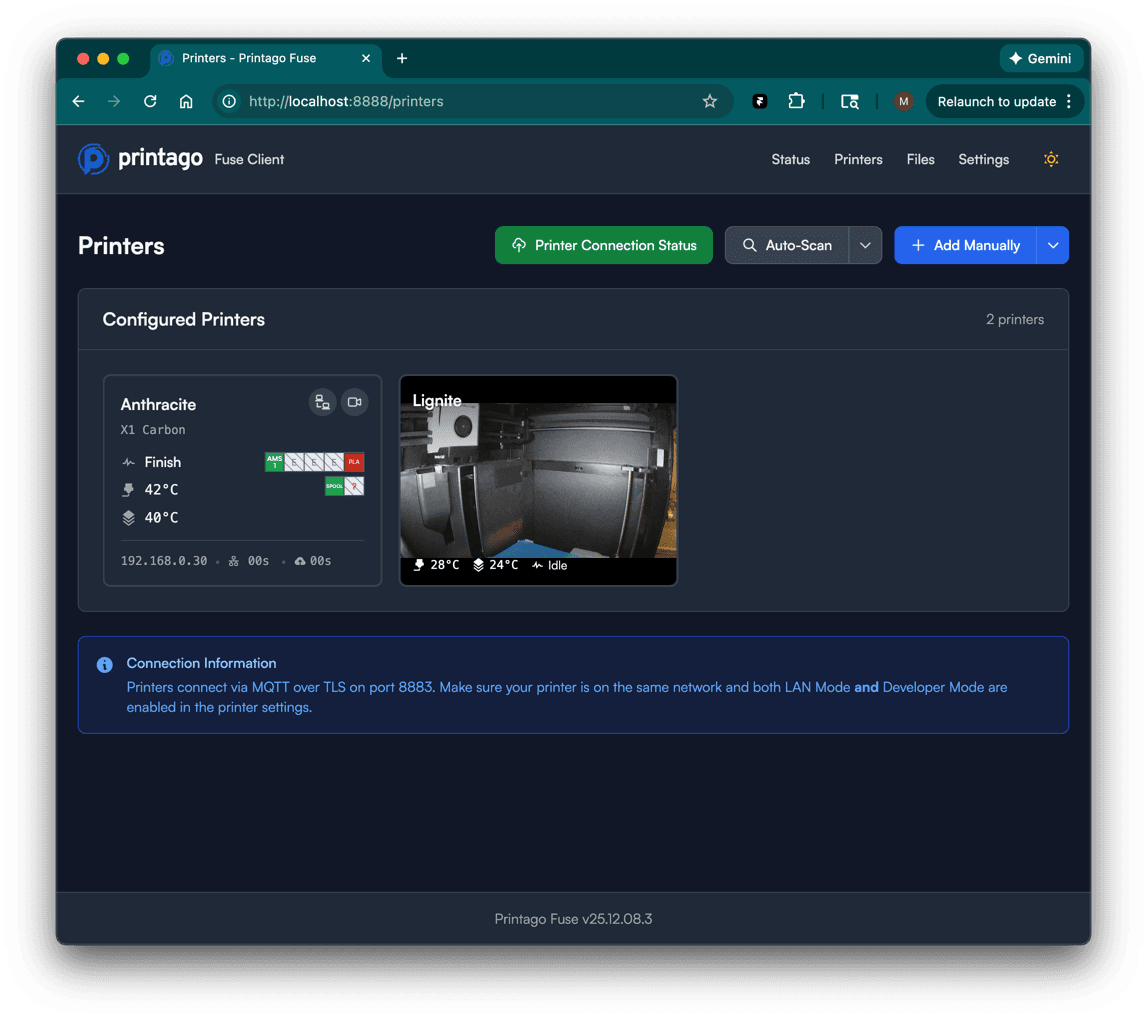
Task: Expand the Auto-Scan dropdown arrow
Action: 865,245
